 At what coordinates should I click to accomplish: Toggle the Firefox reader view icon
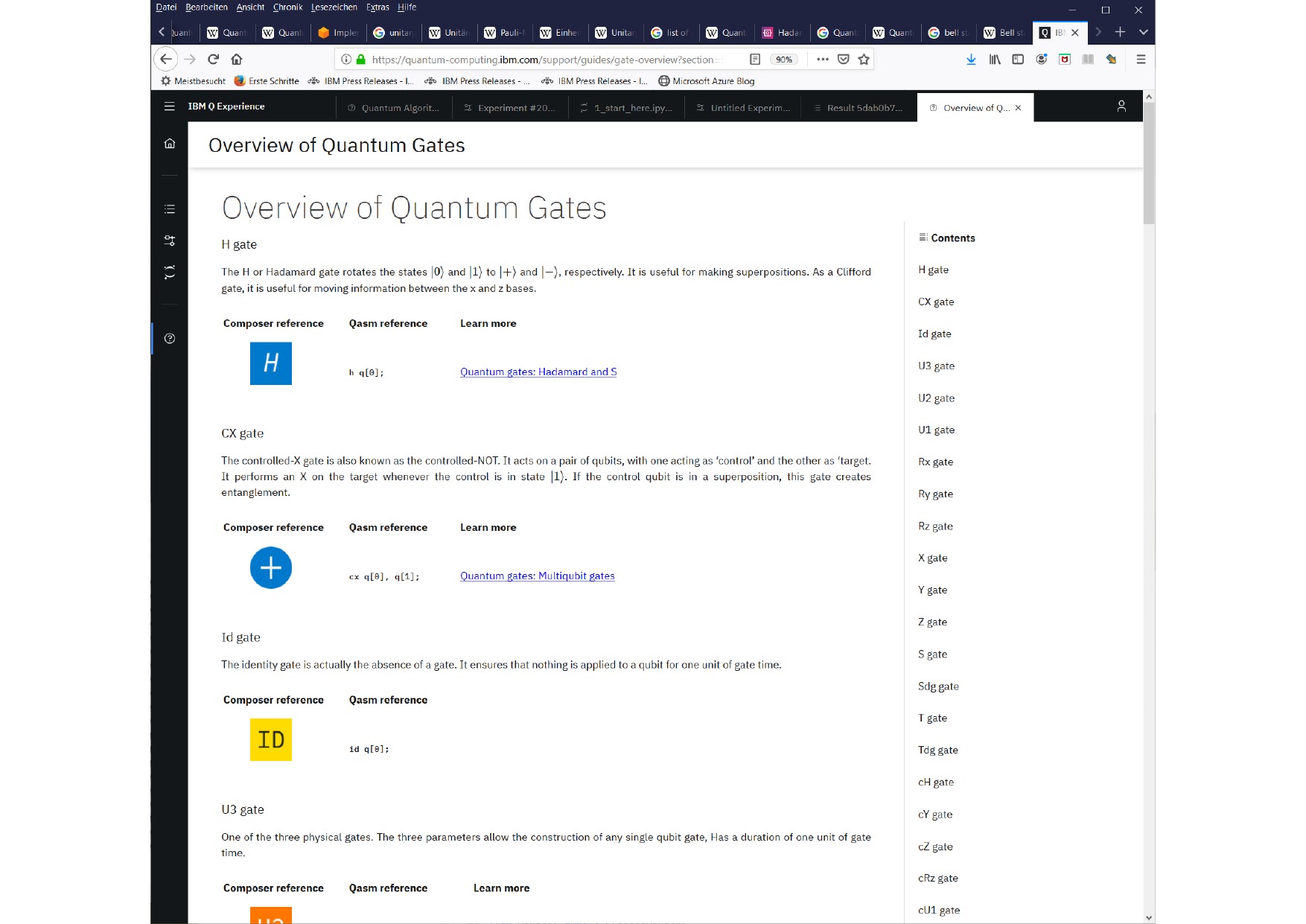pos(755,60)
